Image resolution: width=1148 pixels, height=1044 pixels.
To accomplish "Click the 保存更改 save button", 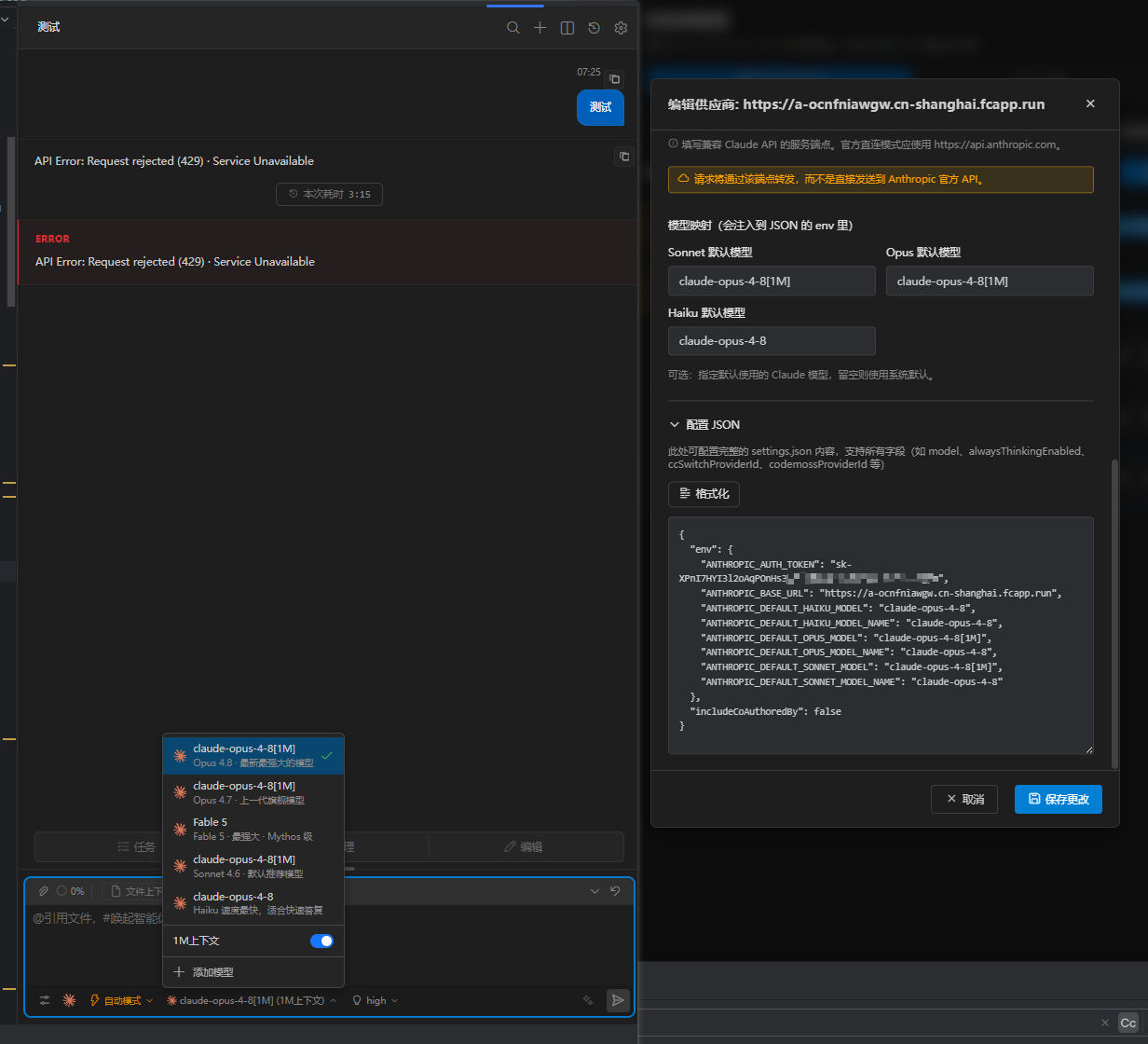I will point(1059,799).
